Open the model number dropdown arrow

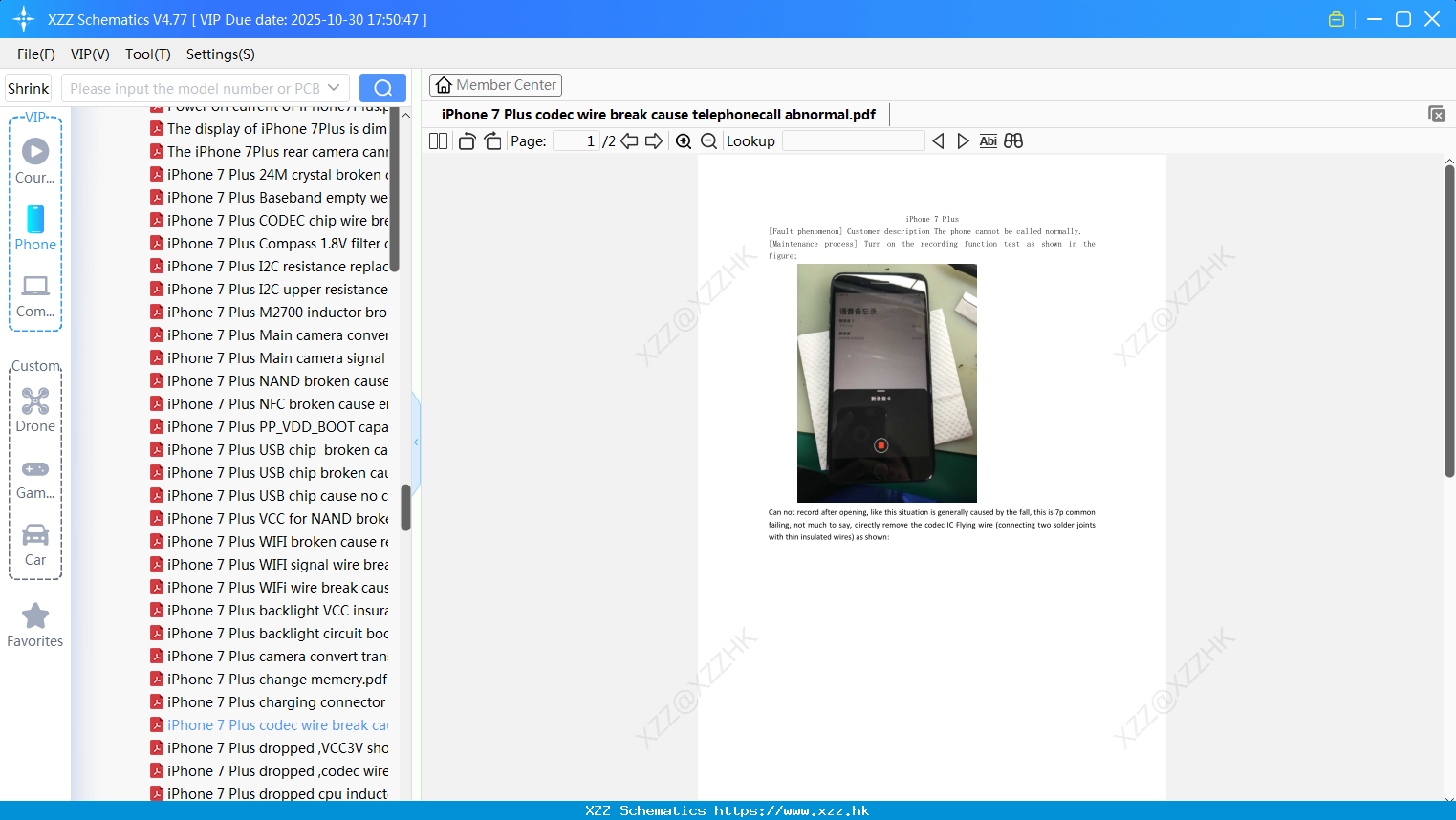[x=334, y=88]
